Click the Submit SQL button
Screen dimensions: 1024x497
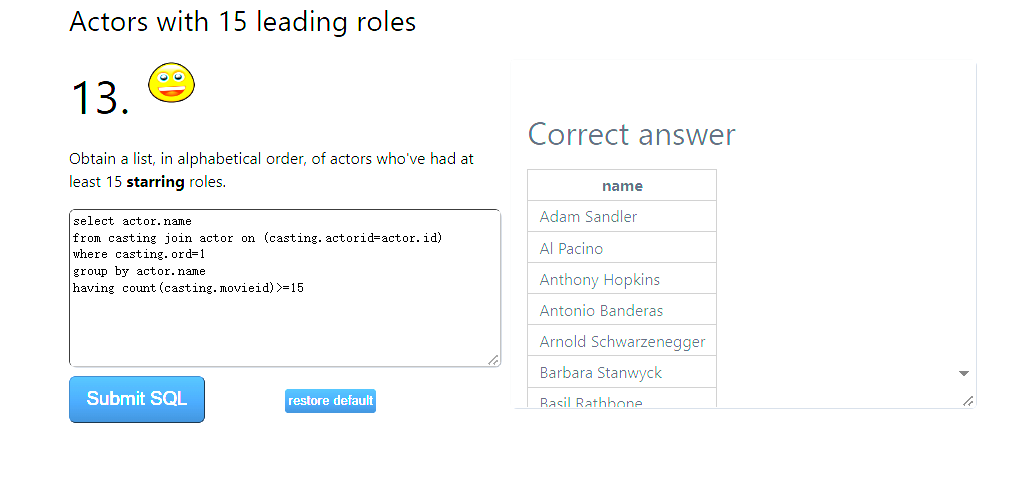(137, 399)
